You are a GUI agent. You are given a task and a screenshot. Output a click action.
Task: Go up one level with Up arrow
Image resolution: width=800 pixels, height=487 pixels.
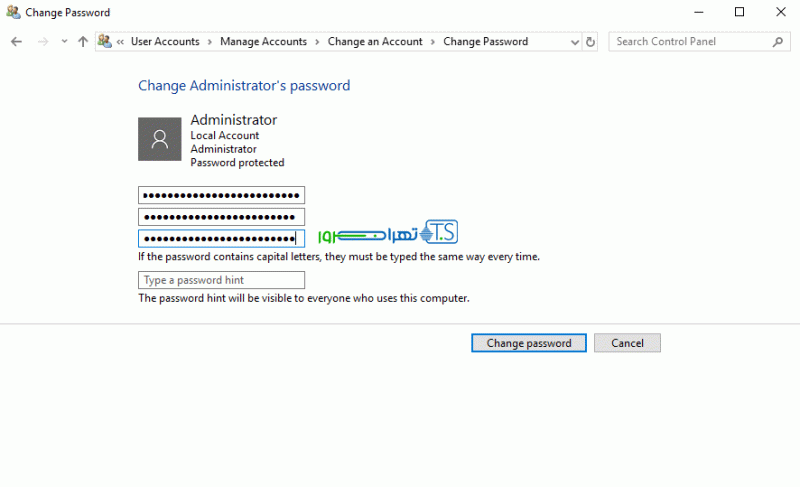pos(83,42)
